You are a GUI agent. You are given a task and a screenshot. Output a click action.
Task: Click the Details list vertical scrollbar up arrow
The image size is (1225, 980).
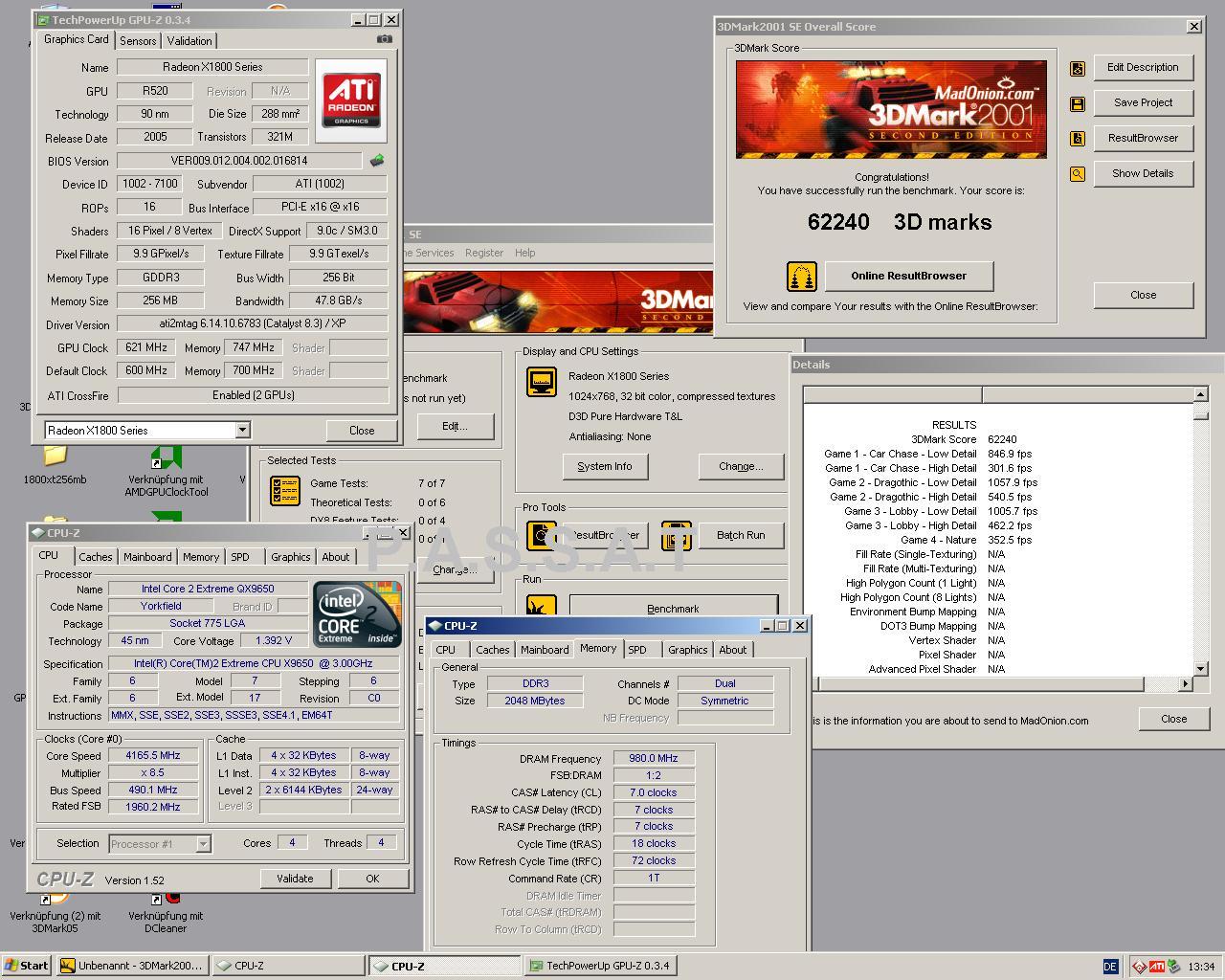[1201, 394]
